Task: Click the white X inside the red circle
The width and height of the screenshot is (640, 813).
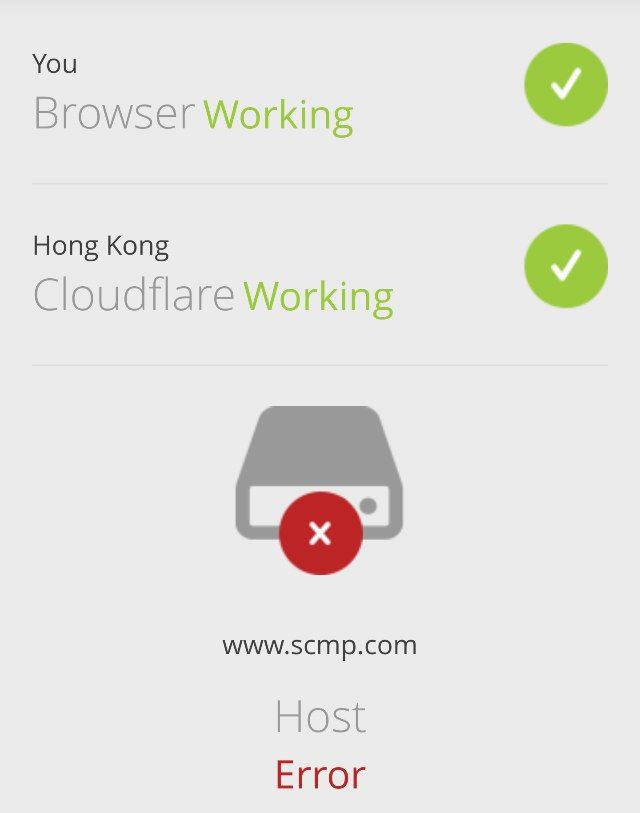Action: (320, 533)
